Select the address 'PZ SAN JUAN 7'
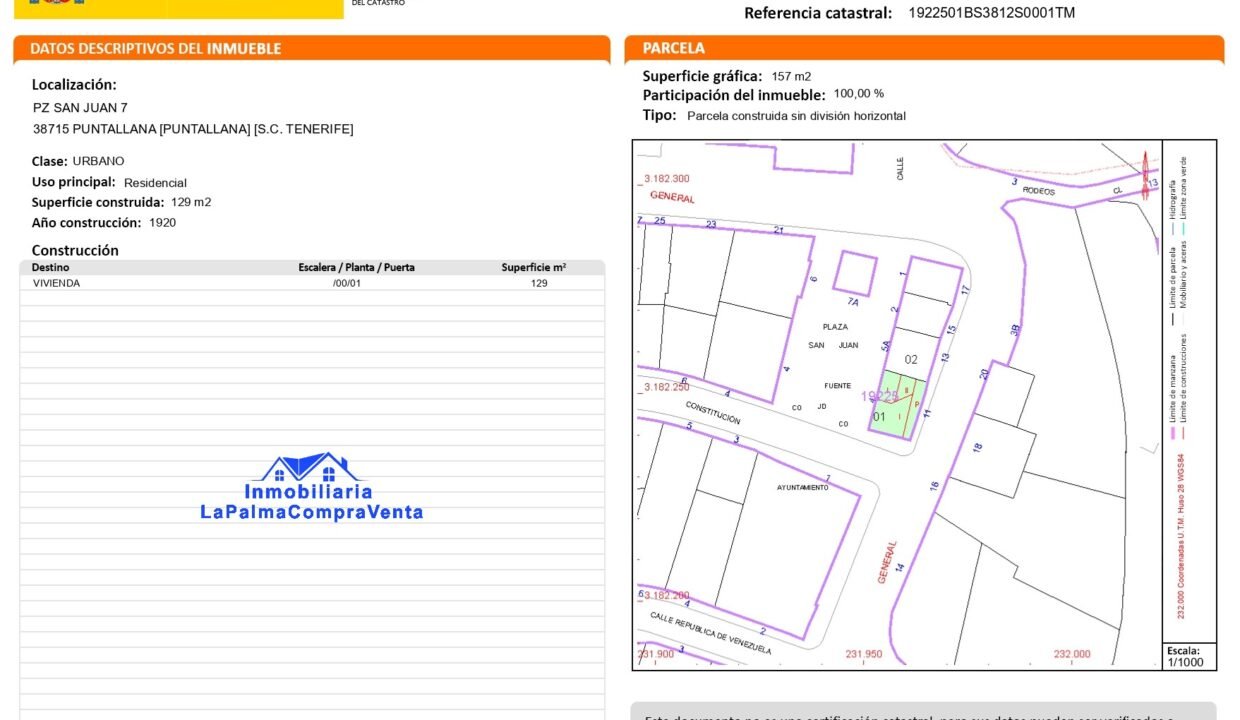The width and height of the screenshot is (1240, 720). [x=80, y=107]
